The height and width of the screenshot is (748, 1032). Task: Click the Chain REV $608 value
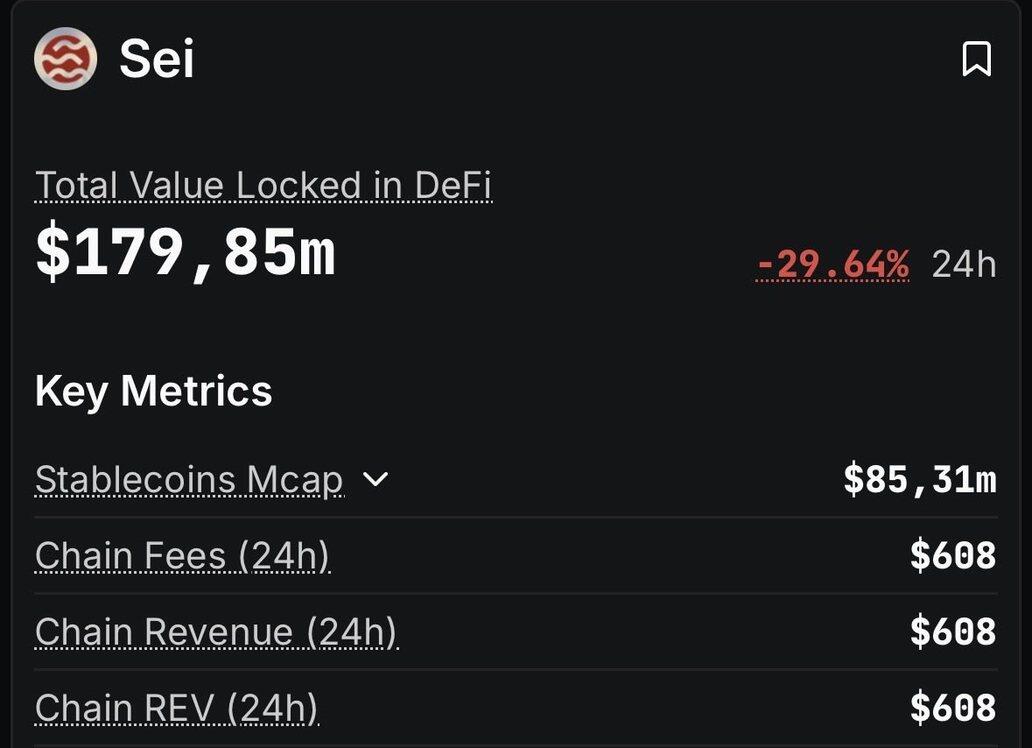[x=952, y=708]
